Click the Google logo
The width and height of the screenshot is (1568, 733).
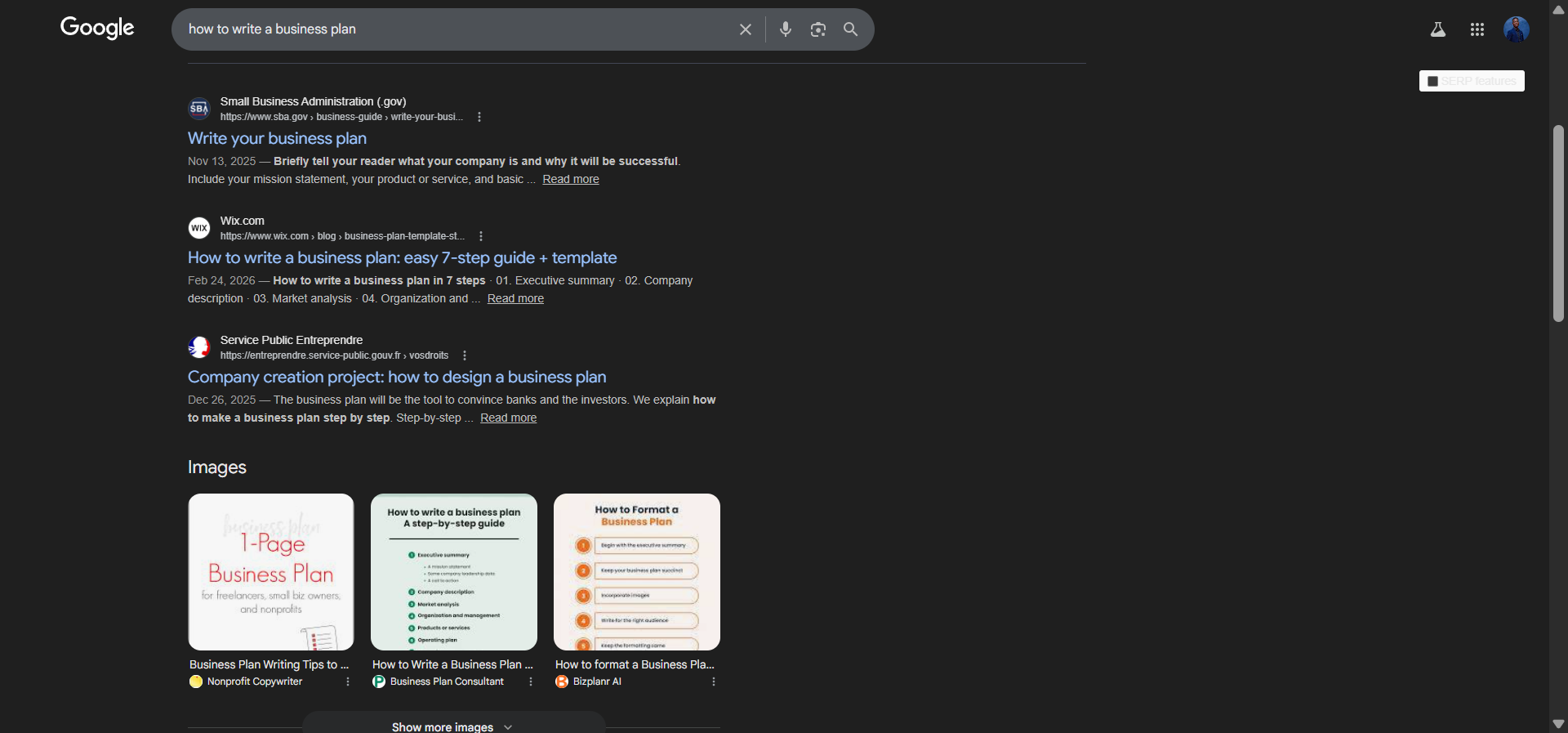pos(97,29)
